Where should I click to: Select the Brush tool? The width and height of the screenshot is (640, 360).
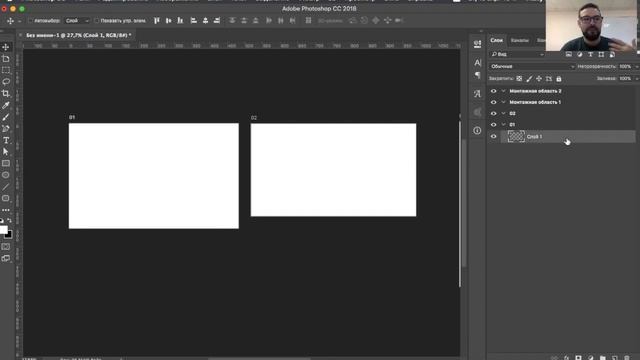(6, 117)
